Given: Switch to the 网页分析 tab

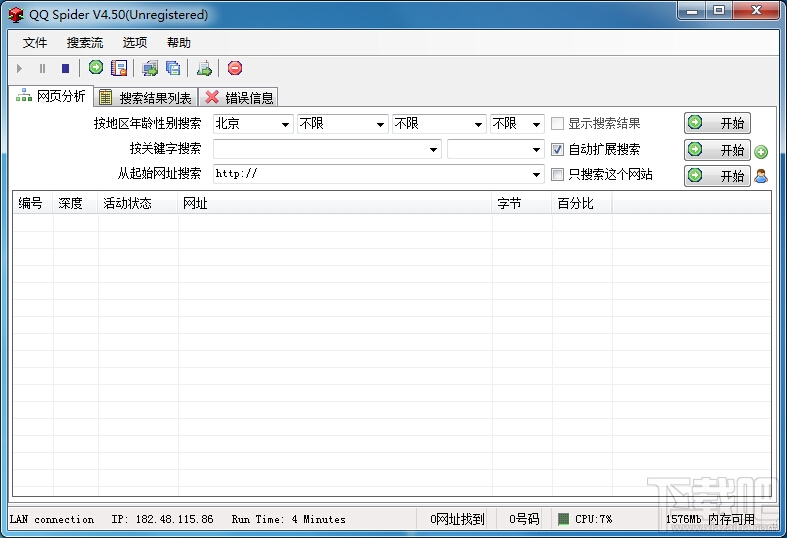Looking at the screenshot, I should pos(51,96).
